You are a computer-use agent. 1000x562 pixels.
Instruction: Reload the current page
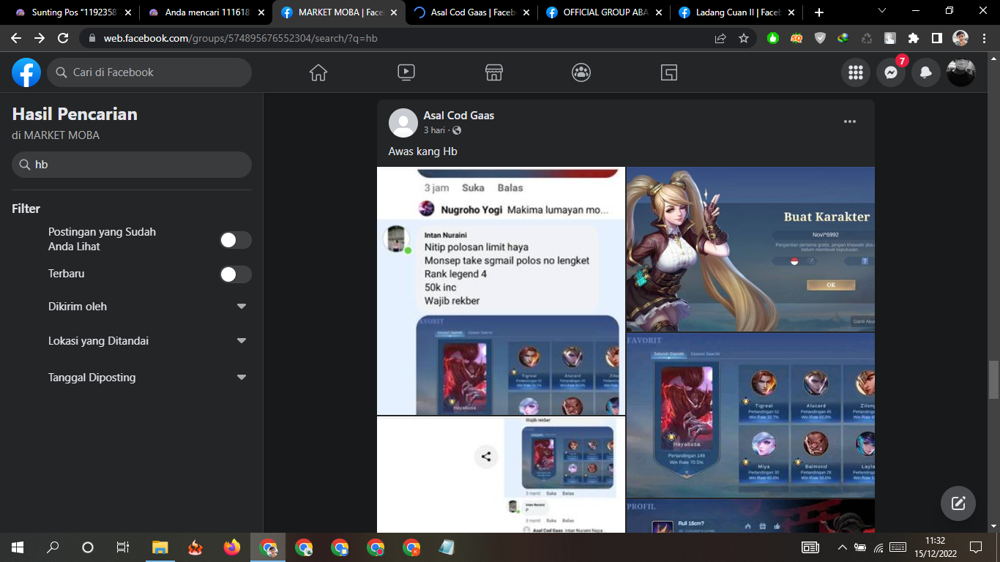62,38
